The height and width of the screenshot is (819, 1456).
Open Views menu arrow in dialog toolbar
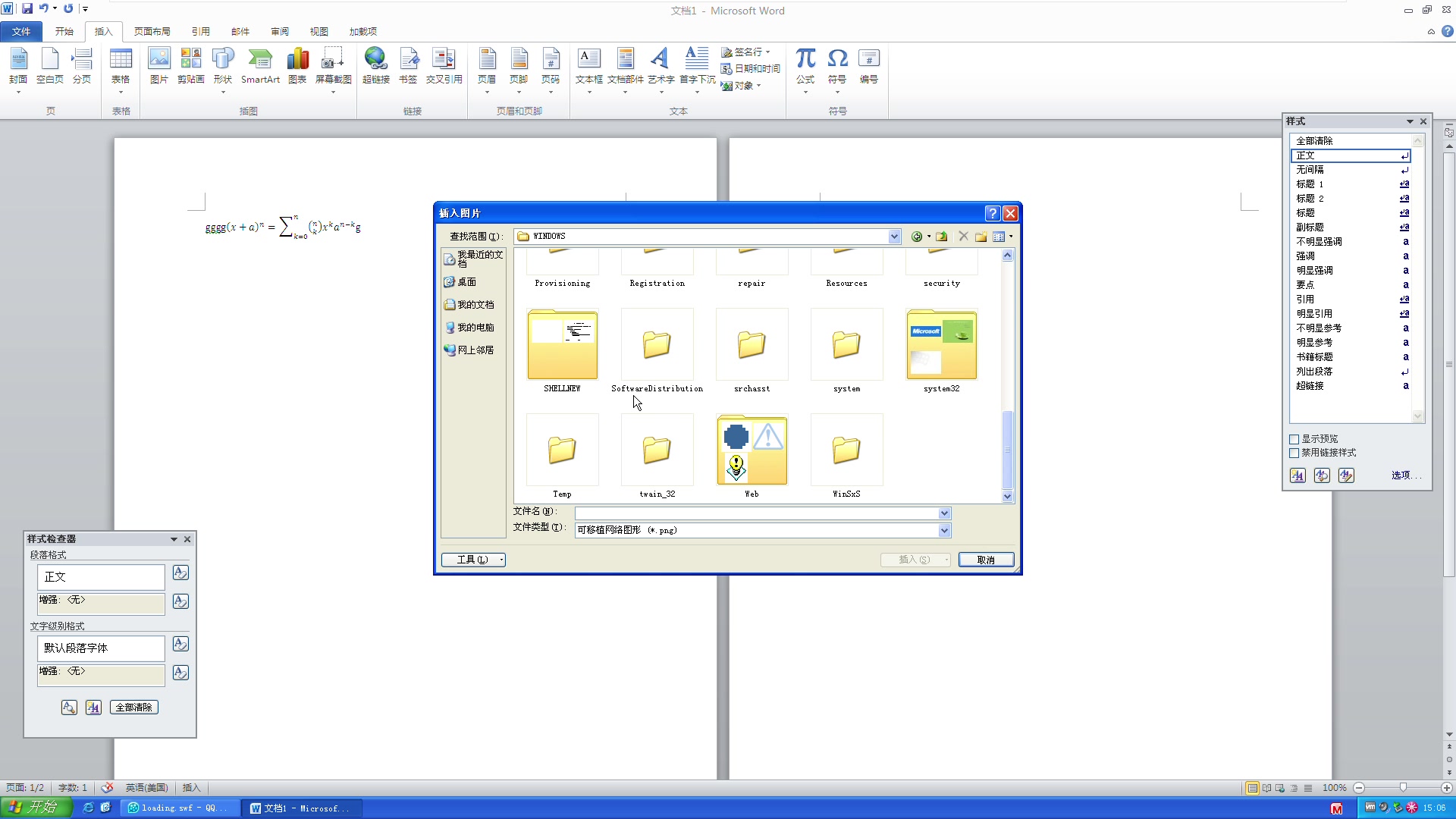(1011, 237)
